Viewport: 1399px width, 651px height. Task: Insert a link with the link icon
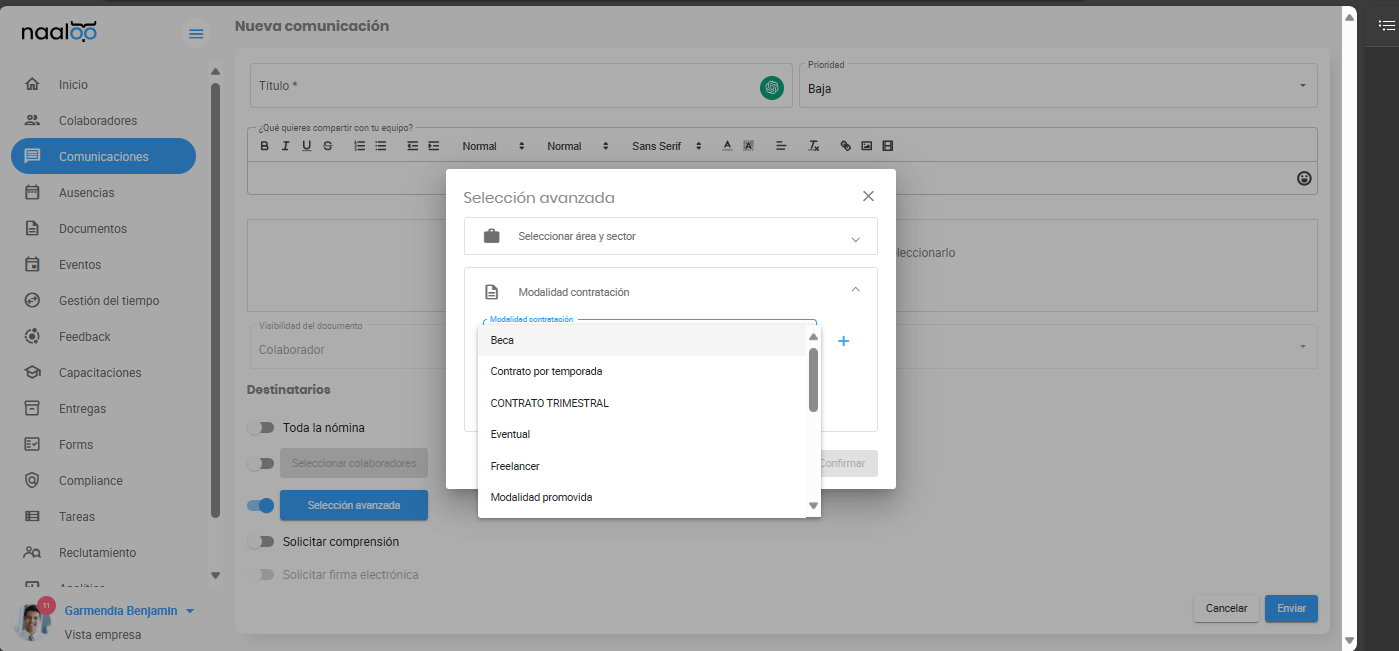(x=845, y=146)
